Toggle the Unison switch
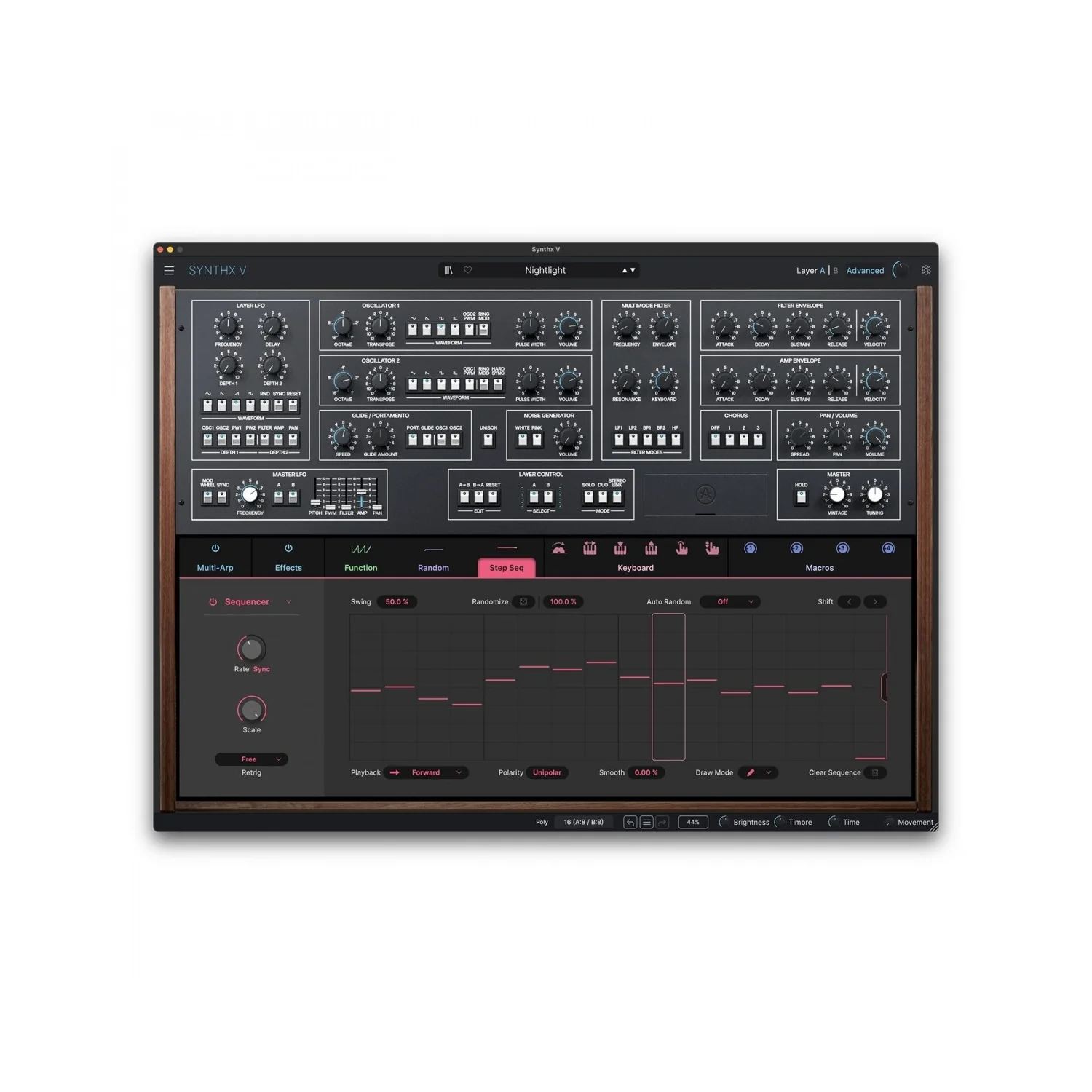The height and width of the screenshot is (1092, 1092). coord(488,440)
